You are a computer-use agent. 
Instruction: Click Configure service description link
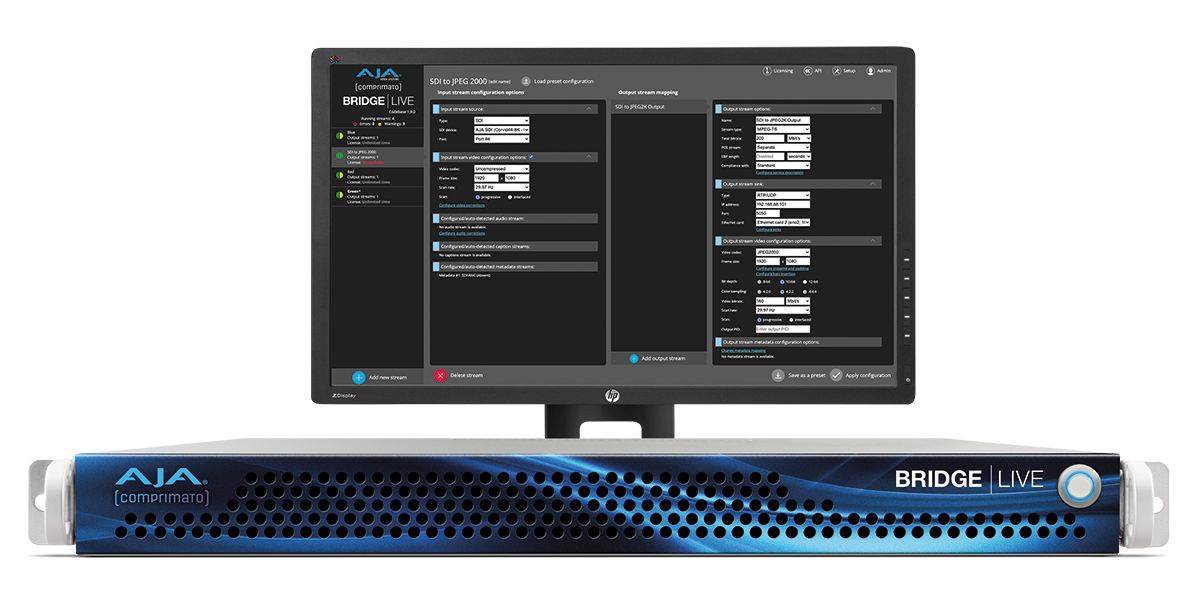pyautogui.click(x=779, y=173)
